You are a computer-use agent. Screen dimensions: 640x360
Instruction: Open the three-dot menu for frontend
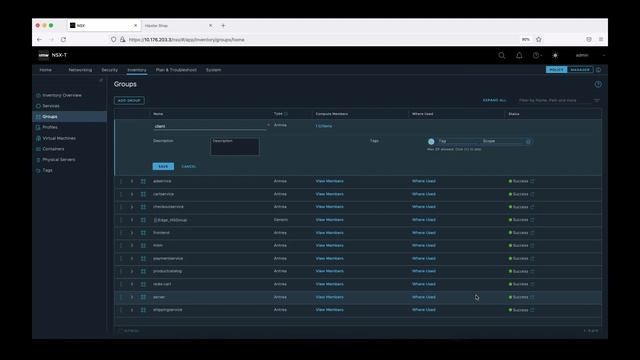tap(121, 233)
